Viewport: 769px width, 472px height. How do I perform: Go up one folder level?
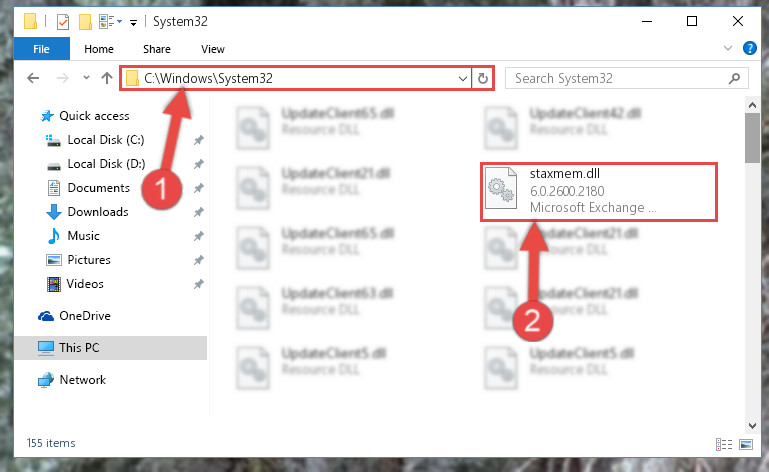tap(107, 78)
